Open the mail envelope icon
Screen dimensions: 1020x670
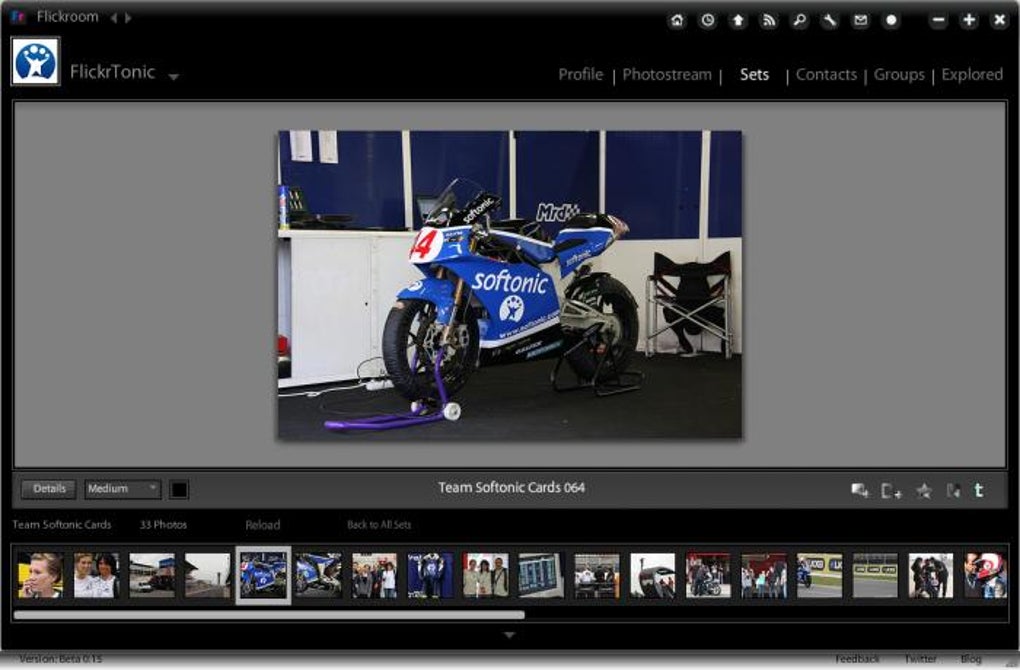click(861, 20)
